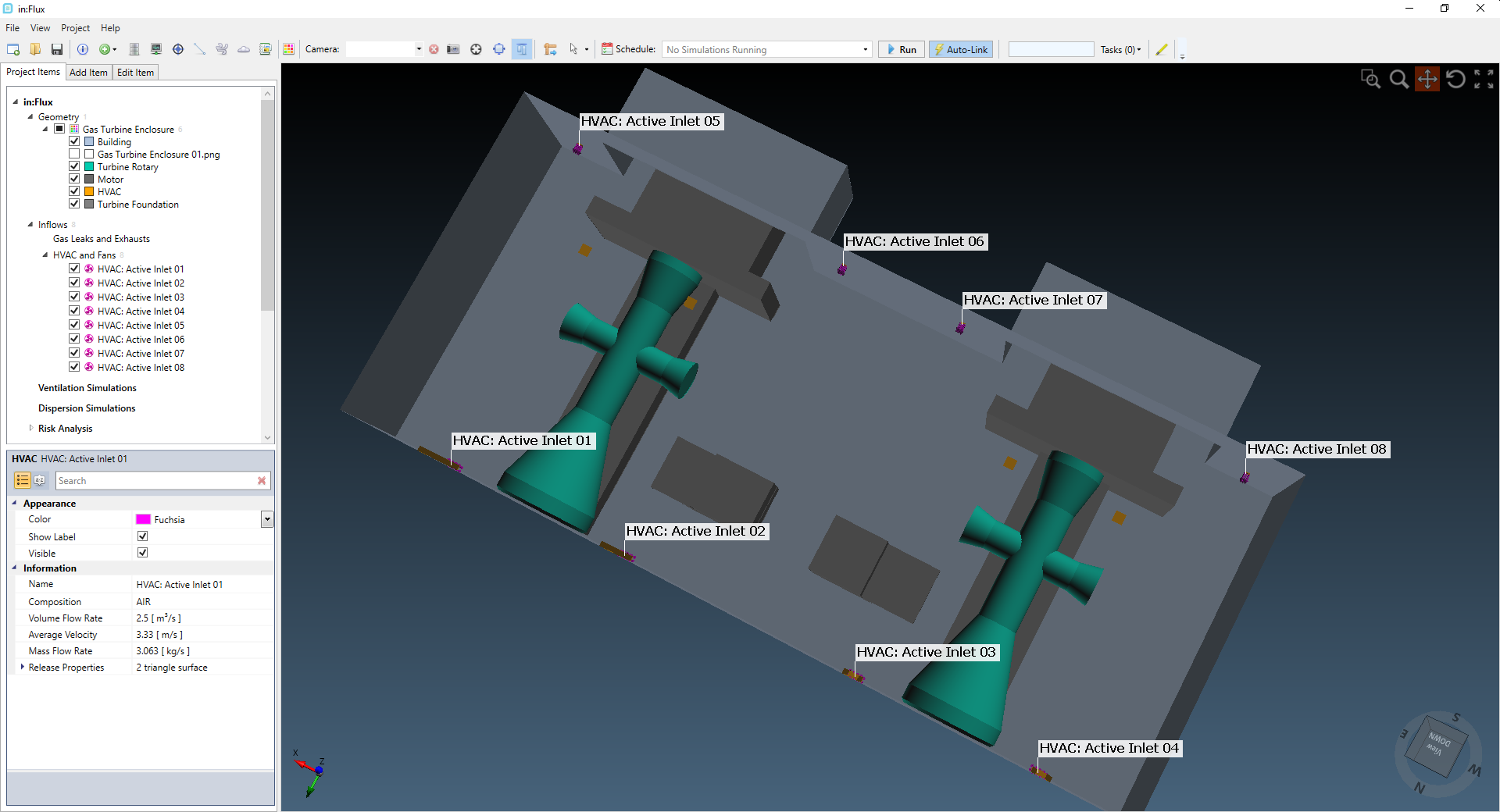Select the Pan tool in the viewport
Viewport: 1500px width, 812px height.
pos(1427,78)
